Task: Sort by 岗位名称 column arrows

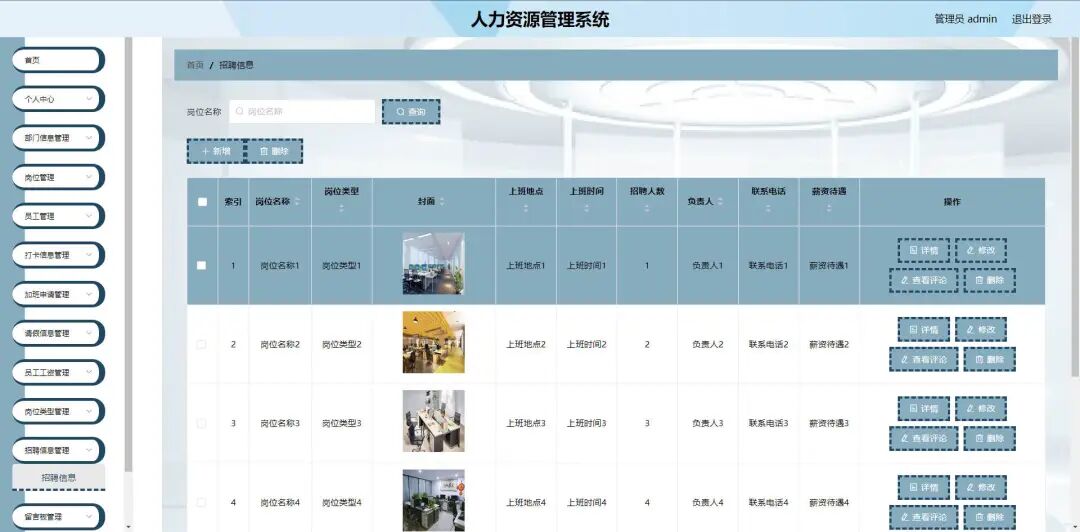Action: click(298, 202)
